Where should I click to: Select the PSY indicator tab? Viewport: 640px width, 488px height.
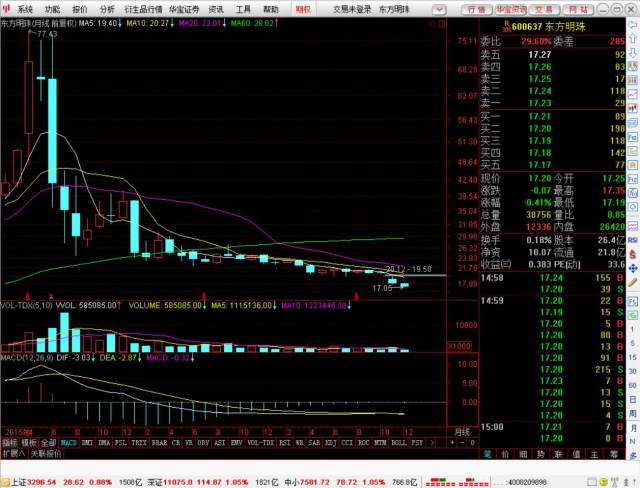(x=417, y=443)
